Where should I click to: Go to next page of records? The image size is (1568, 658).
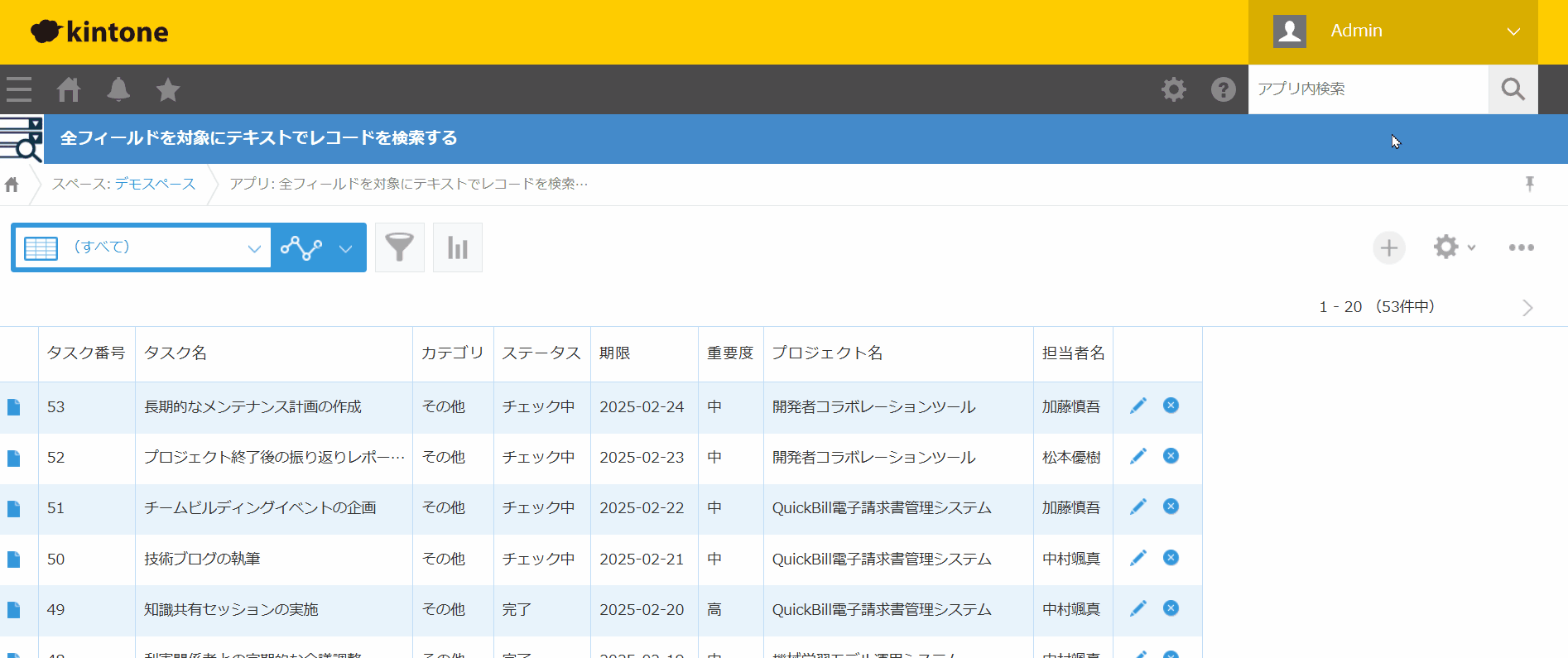pos(1527,308)
